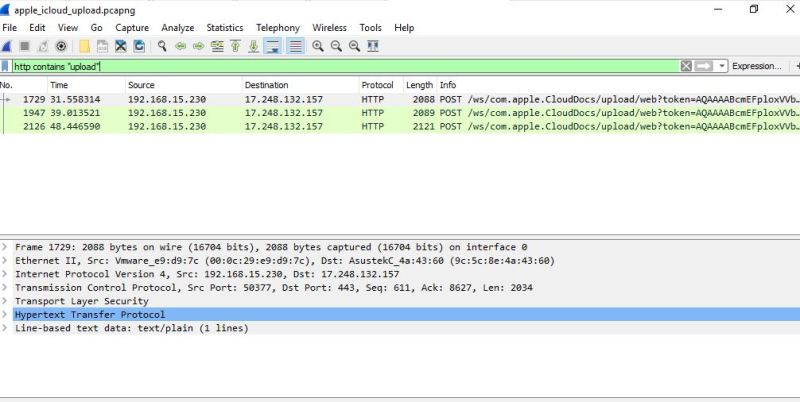Close the capture file icon

120,46
